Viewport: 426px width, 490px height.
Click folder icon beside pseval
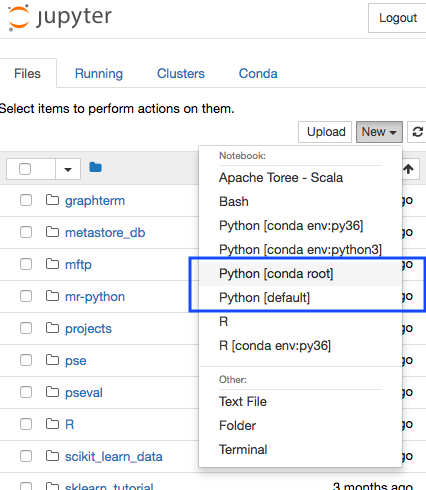pos(52,392)
